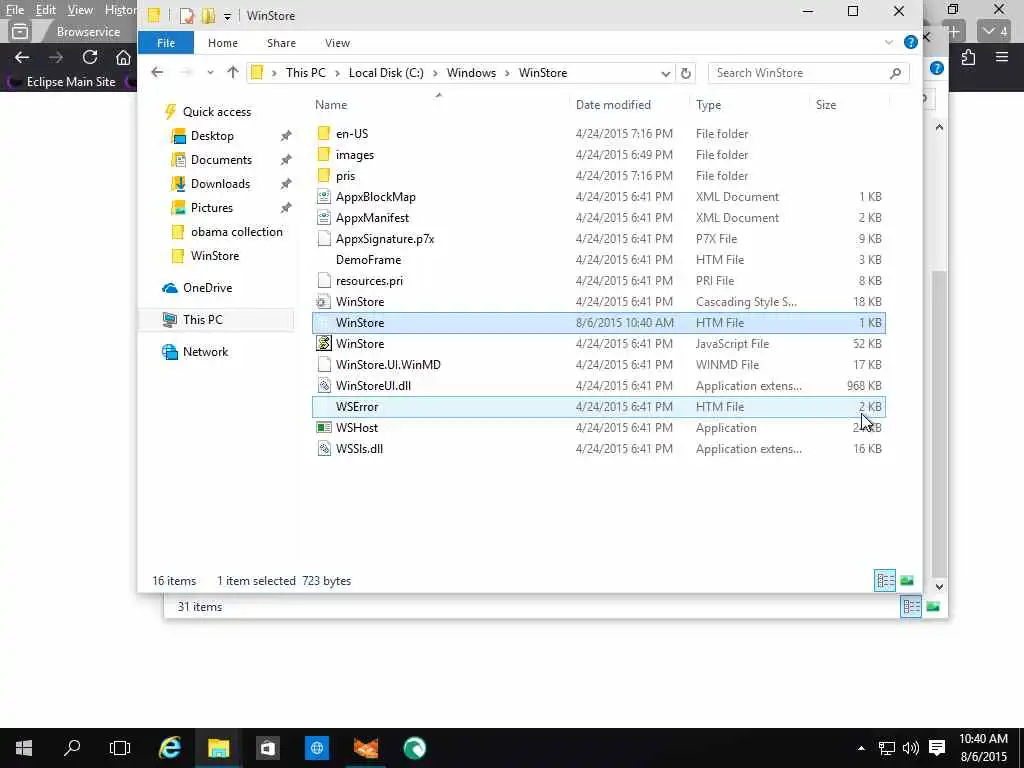Expand the chevron after 'Windows' in breadcrumb
This screenshot has height=768, width=1024.
click(507, 73)
